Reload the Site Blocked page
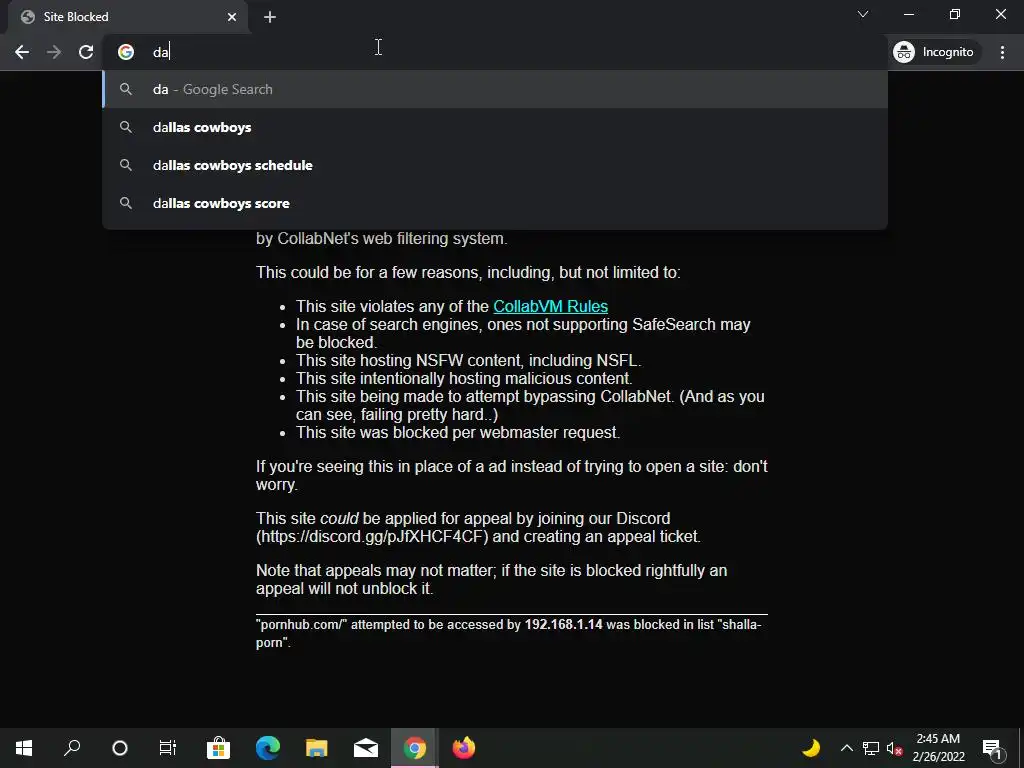Viewport: 1024px width, 768px height. pos(86,52)
